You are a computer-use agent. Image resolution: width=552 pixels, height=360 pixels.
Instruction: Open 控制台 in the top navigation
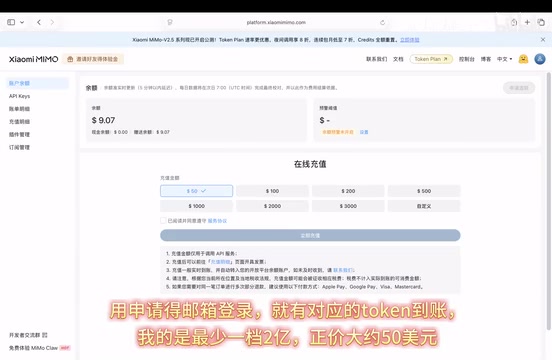tap(466, 59)
